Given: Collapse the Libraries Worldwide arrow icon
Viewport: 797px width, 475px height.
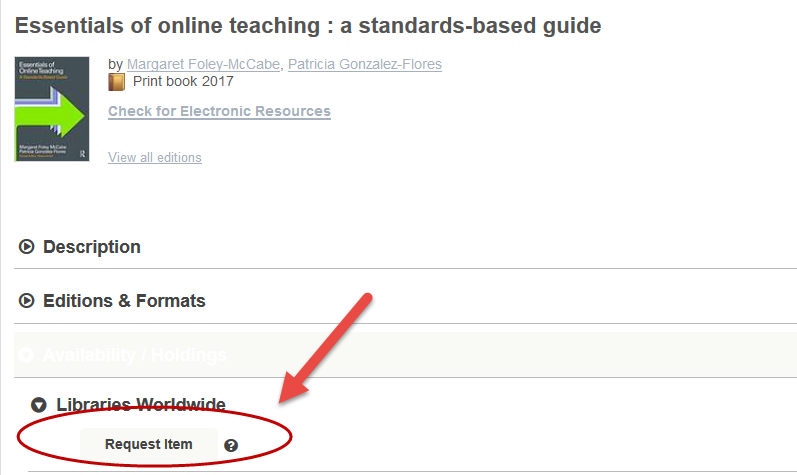Looking at the screenshot, I should point(39,405).
